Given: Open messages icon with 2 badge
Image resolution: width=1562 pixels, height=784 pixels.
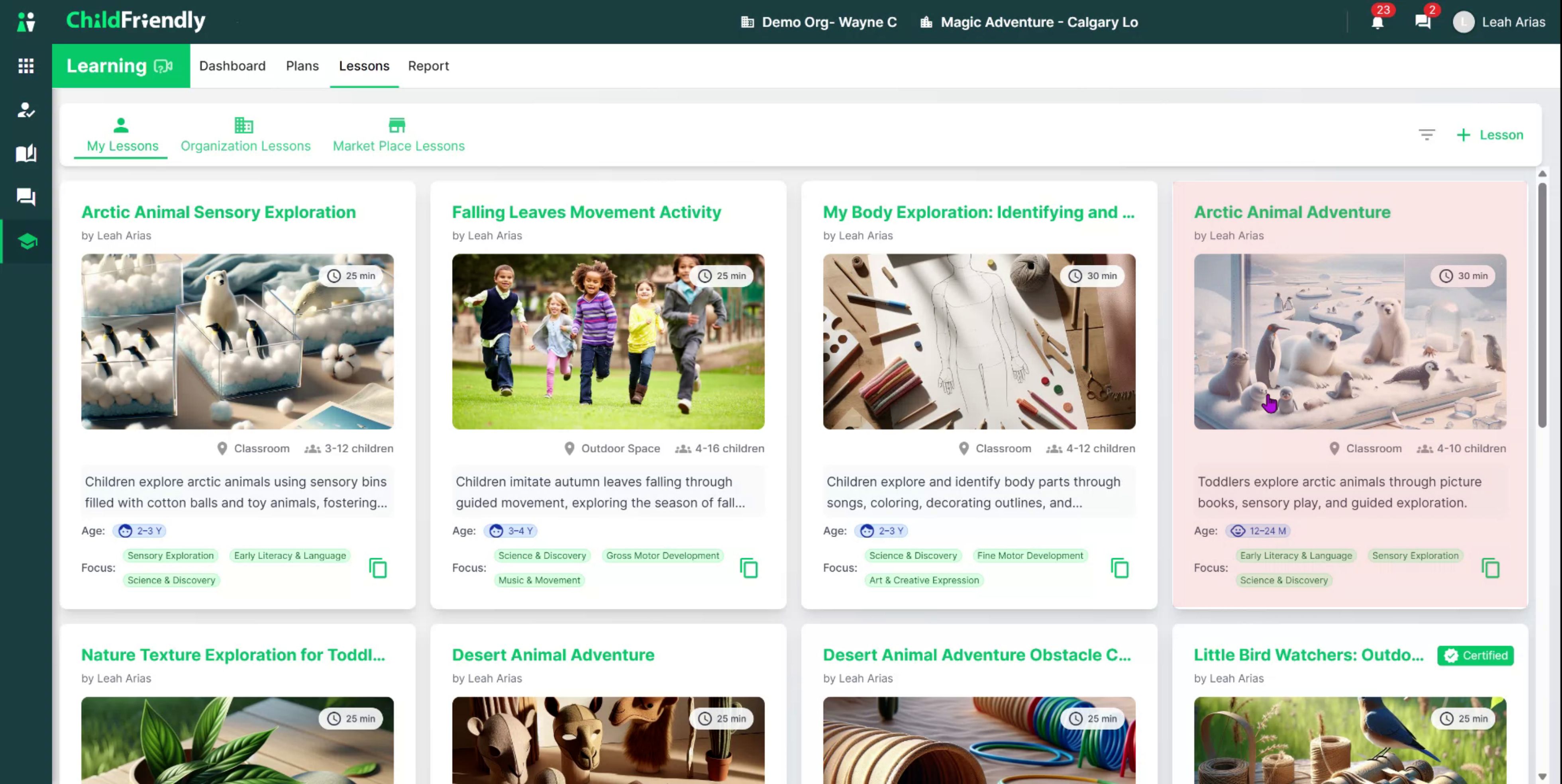Looking at the screenshot, I should point(1423,22).
